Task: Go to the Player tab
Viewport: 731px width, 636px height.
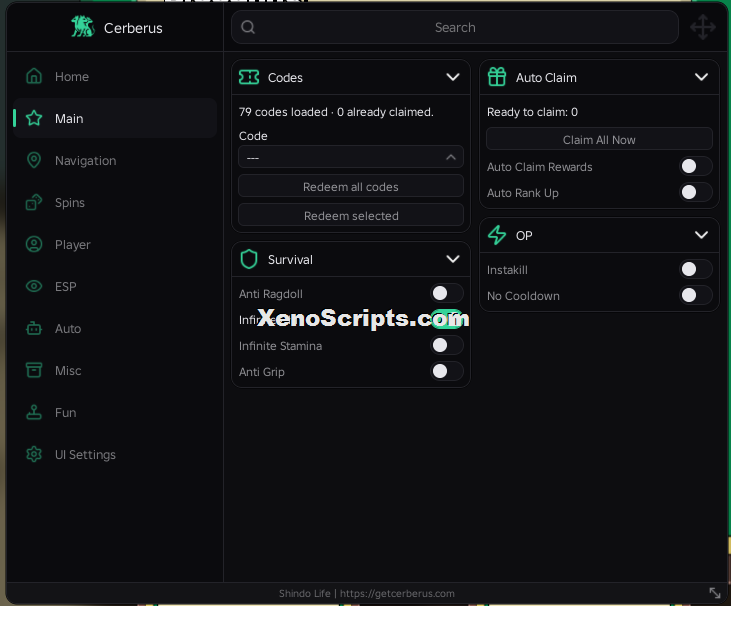Action: (x=115, y=244)
